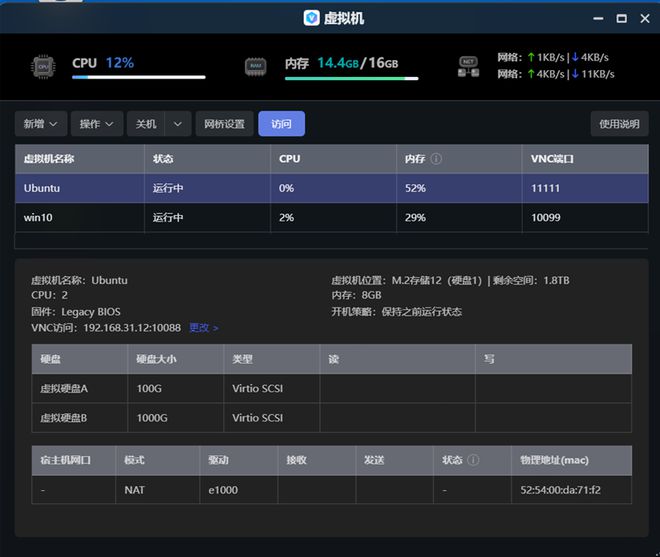Click the 内存 usage progress bar
Screen dimensions: 660x557
(351, 77)
